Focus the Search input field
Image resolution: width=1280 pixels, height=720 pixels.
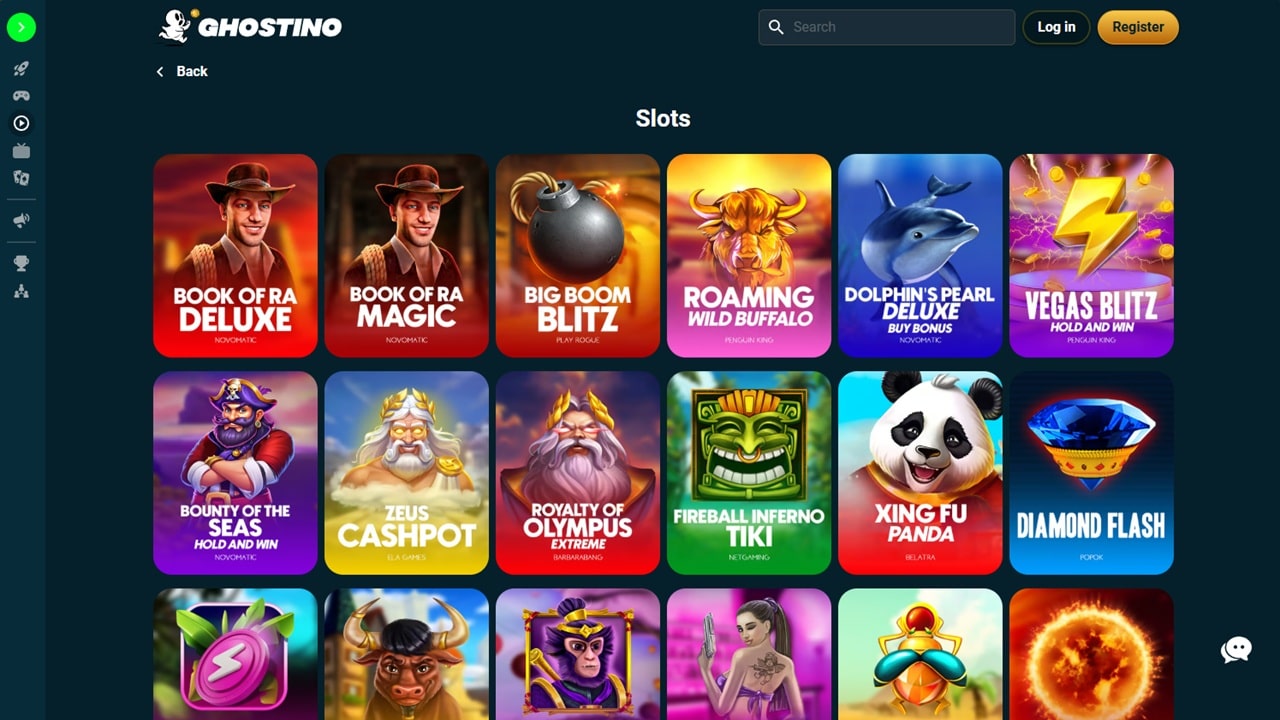(x=887, y=27)
